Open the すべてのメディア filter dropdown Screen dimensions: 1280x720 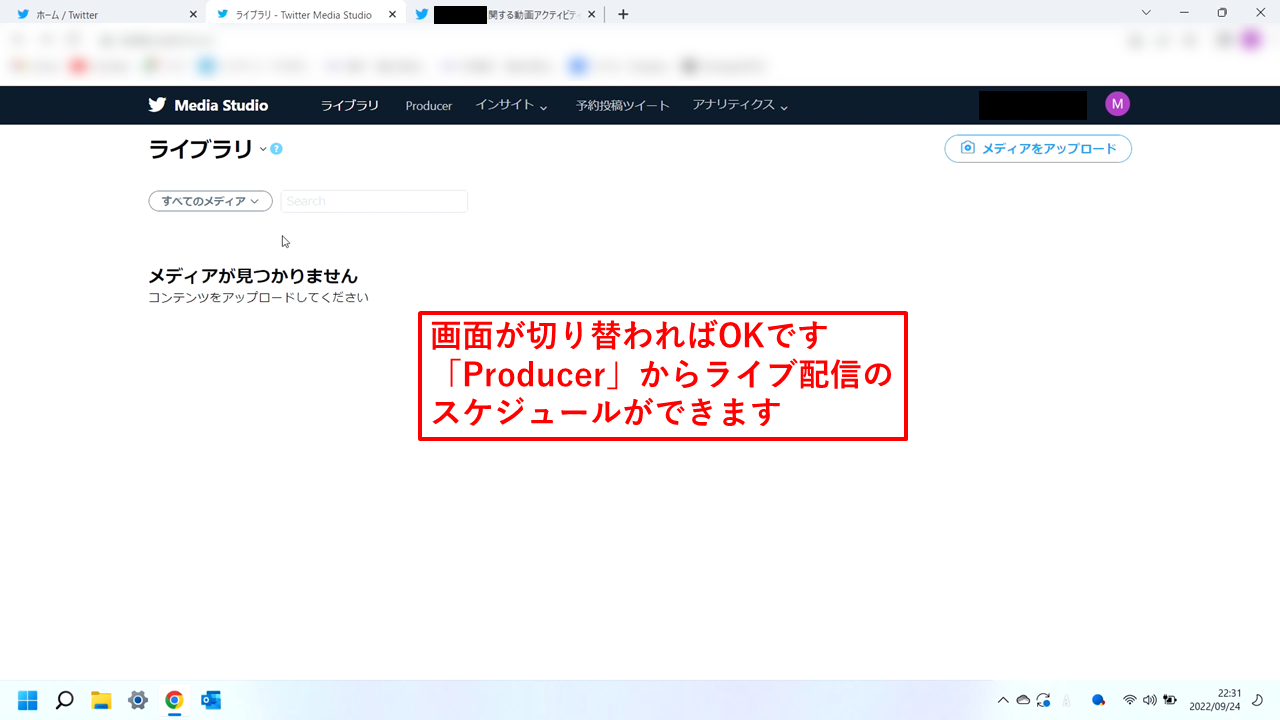click(210, 201)
